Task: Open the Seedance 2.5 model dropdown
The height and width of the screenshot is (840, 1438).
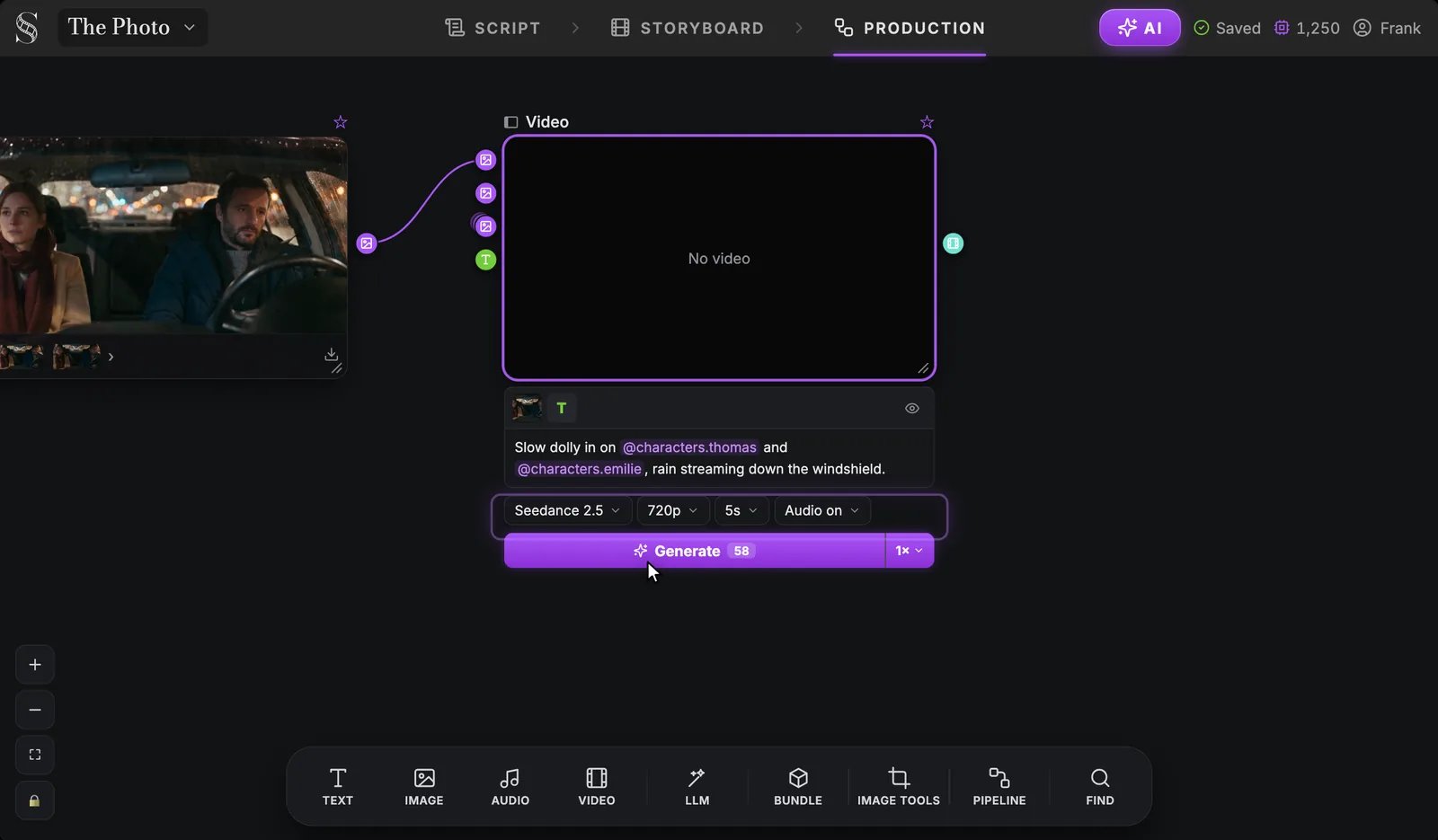Action: click(x=568, y=510)
